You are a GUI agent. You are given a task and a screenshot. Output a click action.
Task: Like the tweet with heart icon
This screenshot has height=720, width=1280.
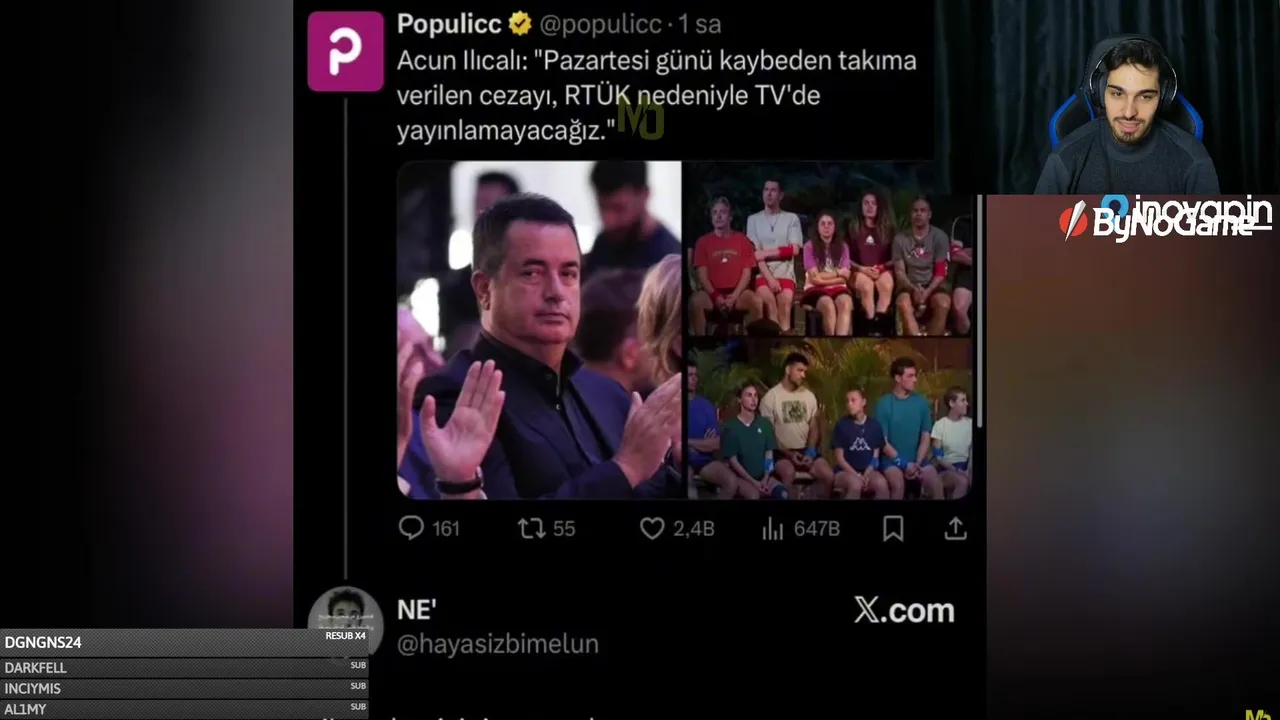point(652,528)
